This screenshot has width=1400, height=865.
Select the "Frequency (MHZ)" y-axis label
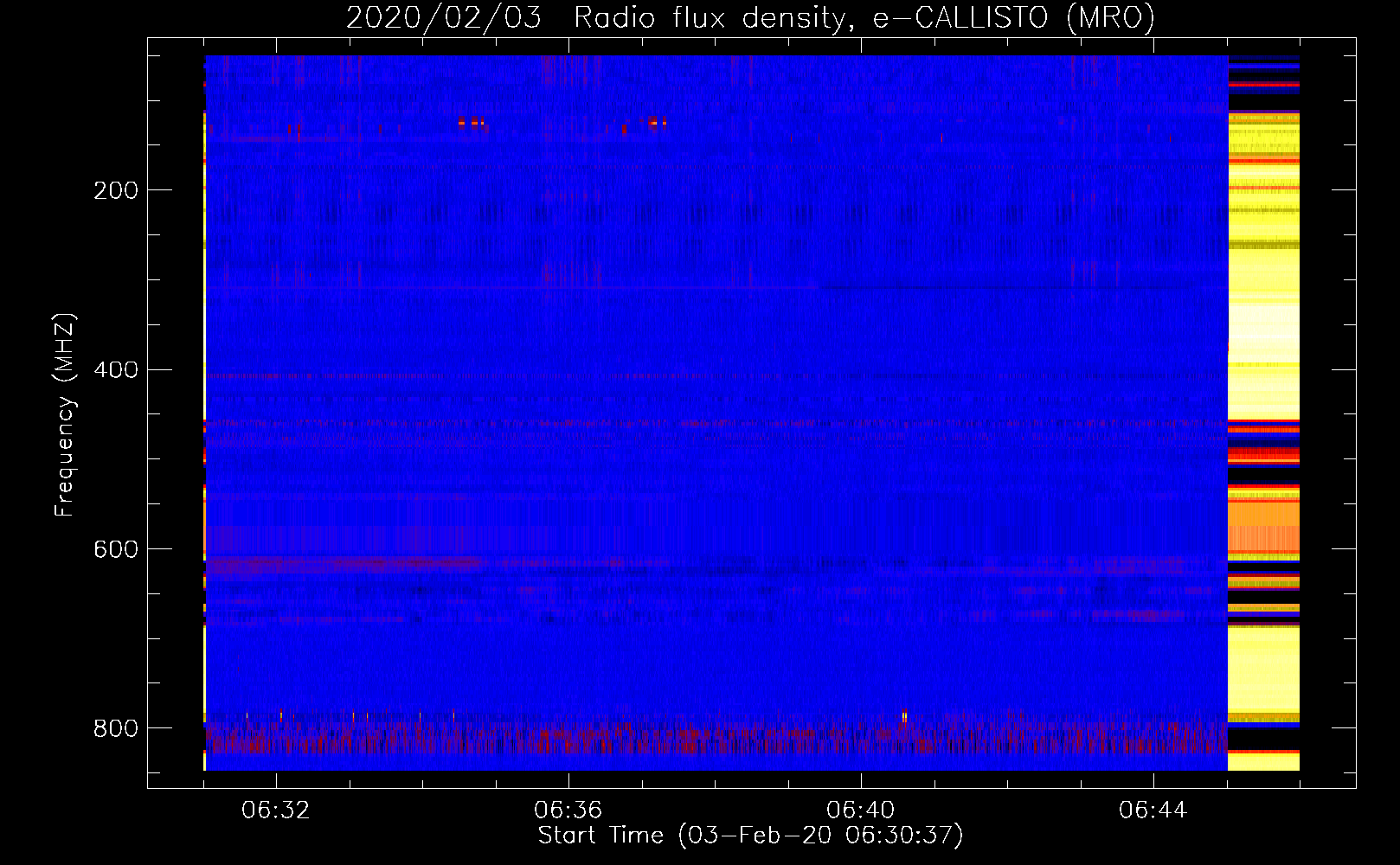(x=65, y=415)
